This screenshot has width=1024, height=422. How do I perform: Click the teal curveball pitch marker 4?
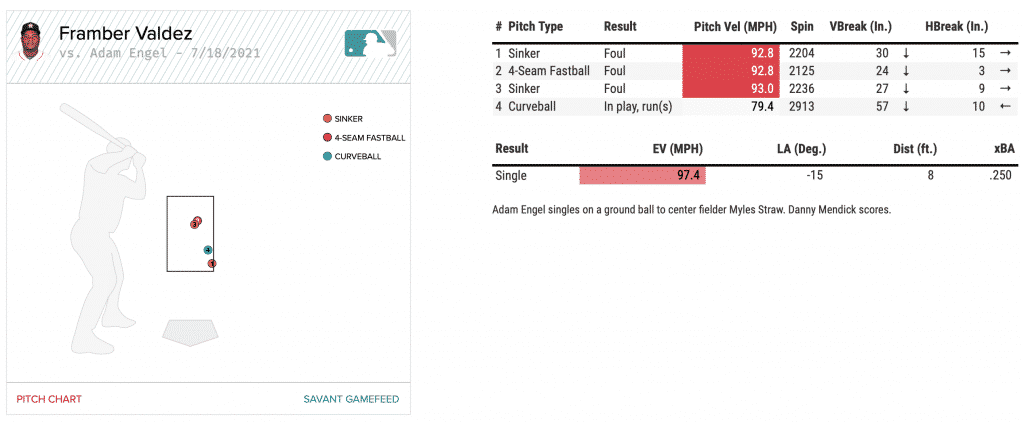click(x=208, y=250)
